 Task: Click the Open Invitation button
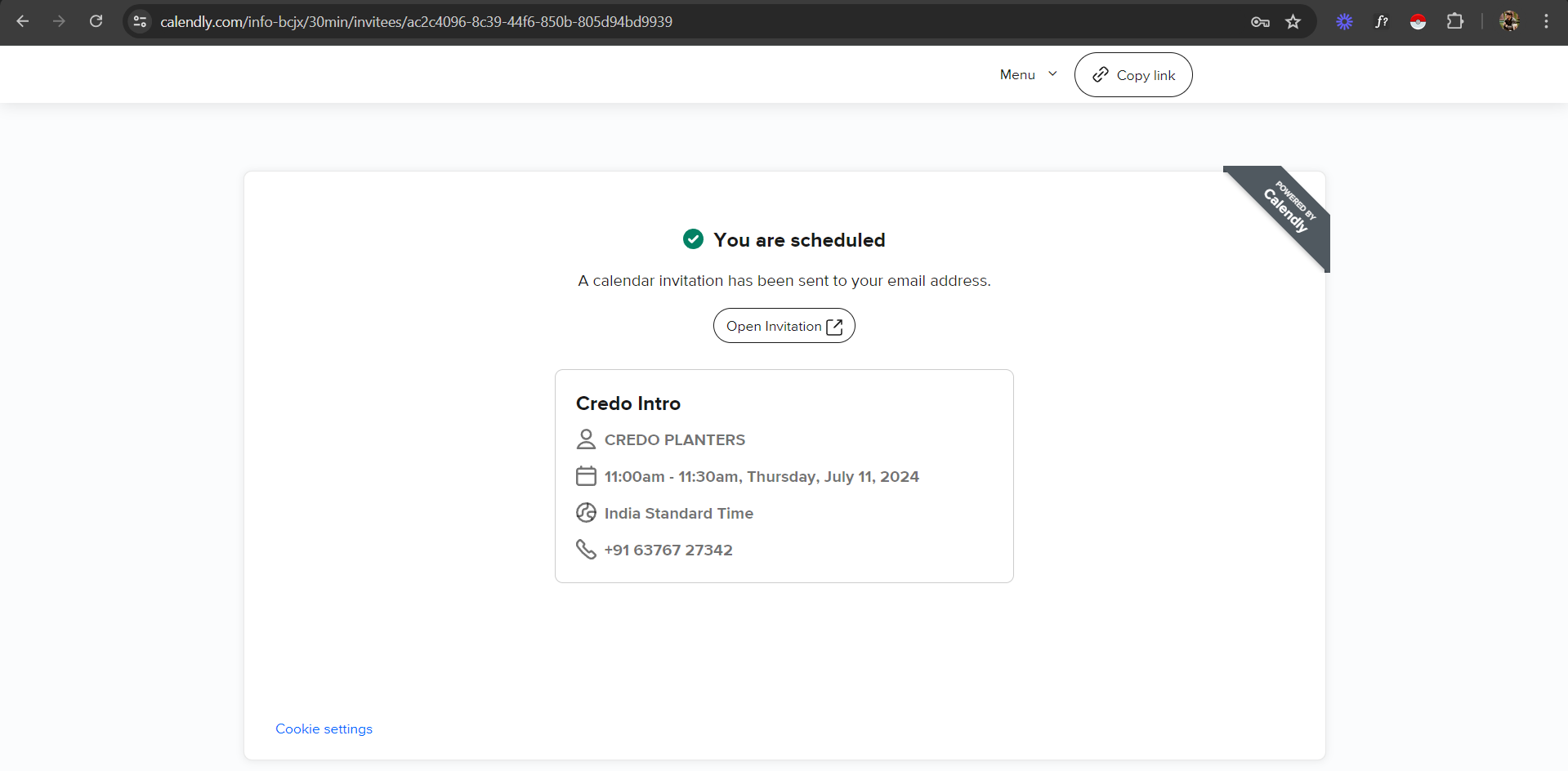coord(784,326)
